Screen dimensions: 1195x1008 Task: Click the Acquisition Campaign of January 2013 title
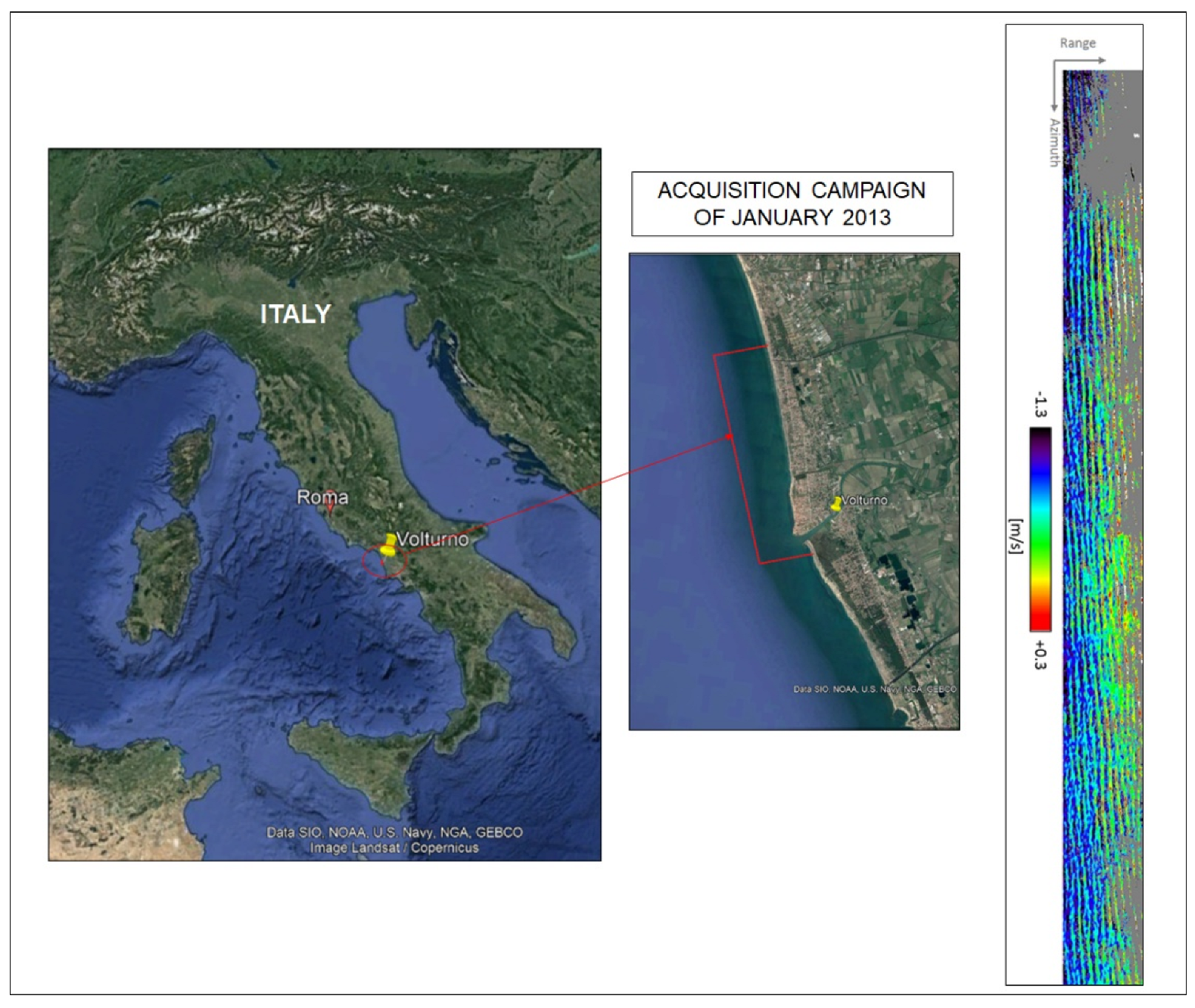(x=792, y=204)
